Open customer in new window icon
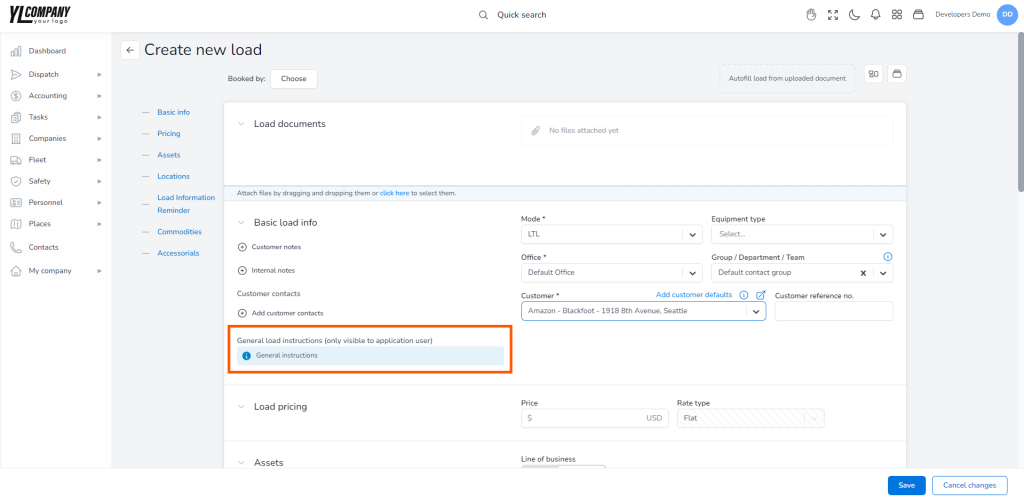Viewport: 1024px width, 501px height. (x=760, y=295)
